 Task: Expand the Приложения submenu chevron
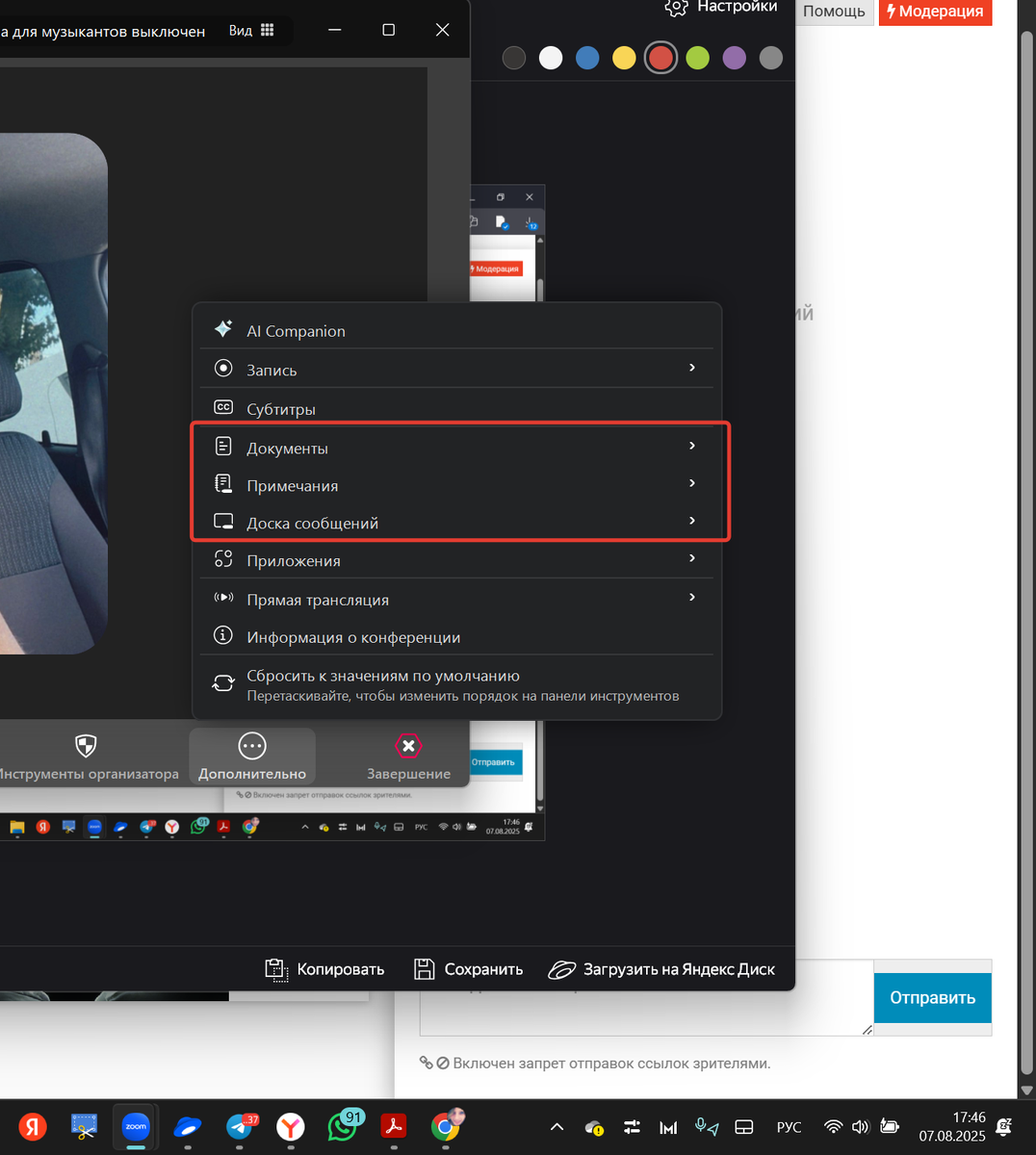tap(692, 558)
